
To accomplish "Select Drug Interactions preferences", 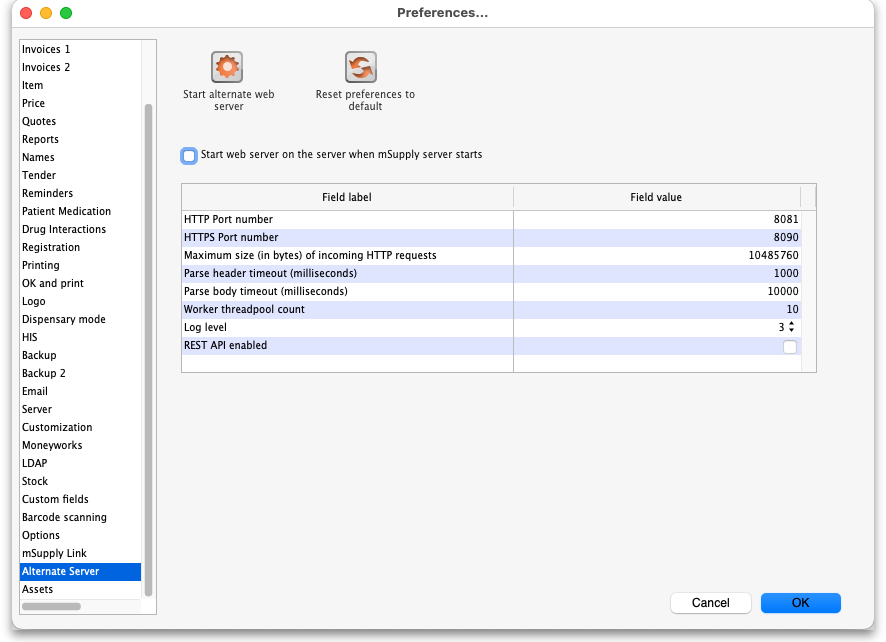I will (64, 229).
